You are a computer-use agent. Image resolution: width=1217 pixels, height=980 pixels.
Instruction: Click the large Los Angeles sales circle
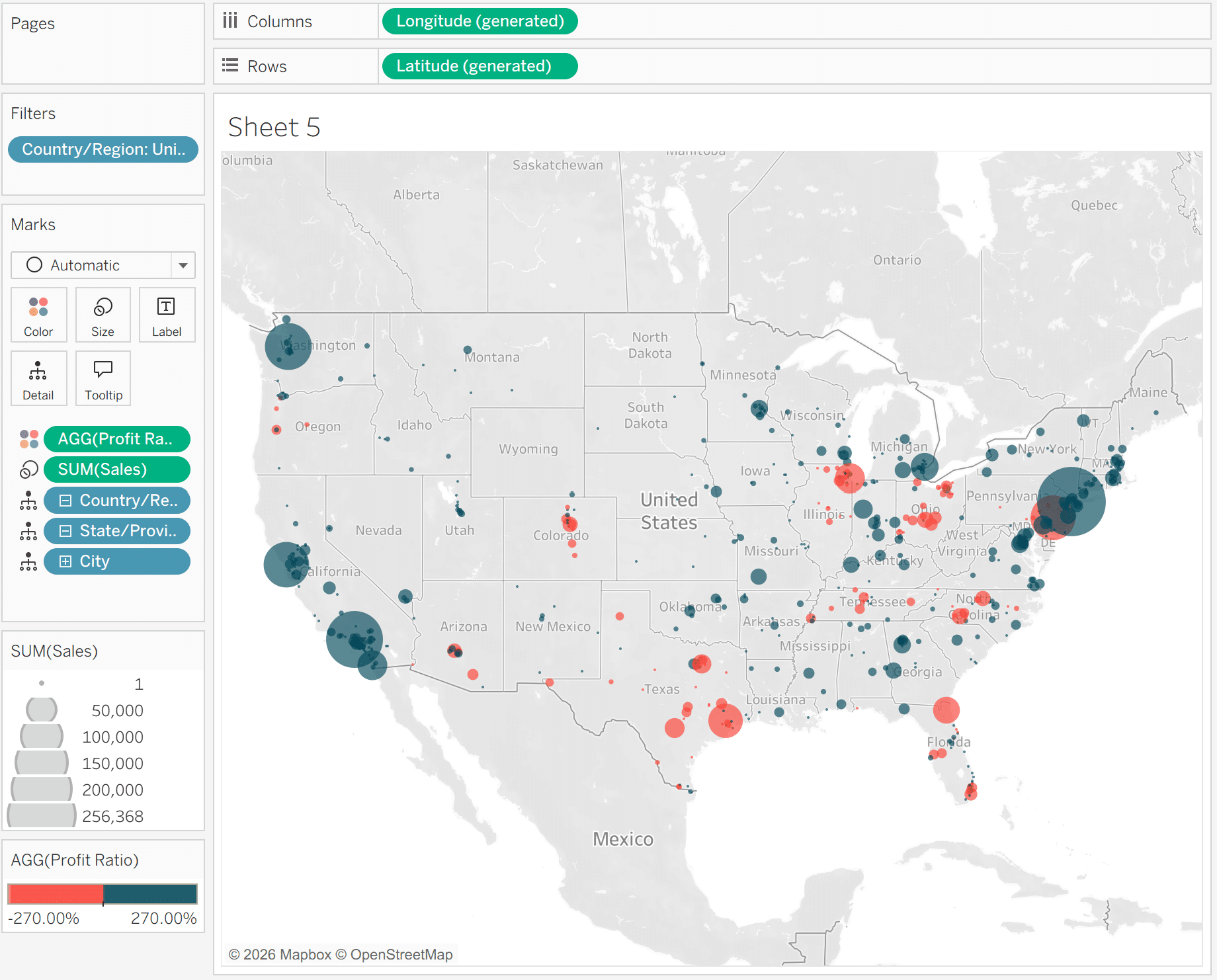tap(355, 639)
